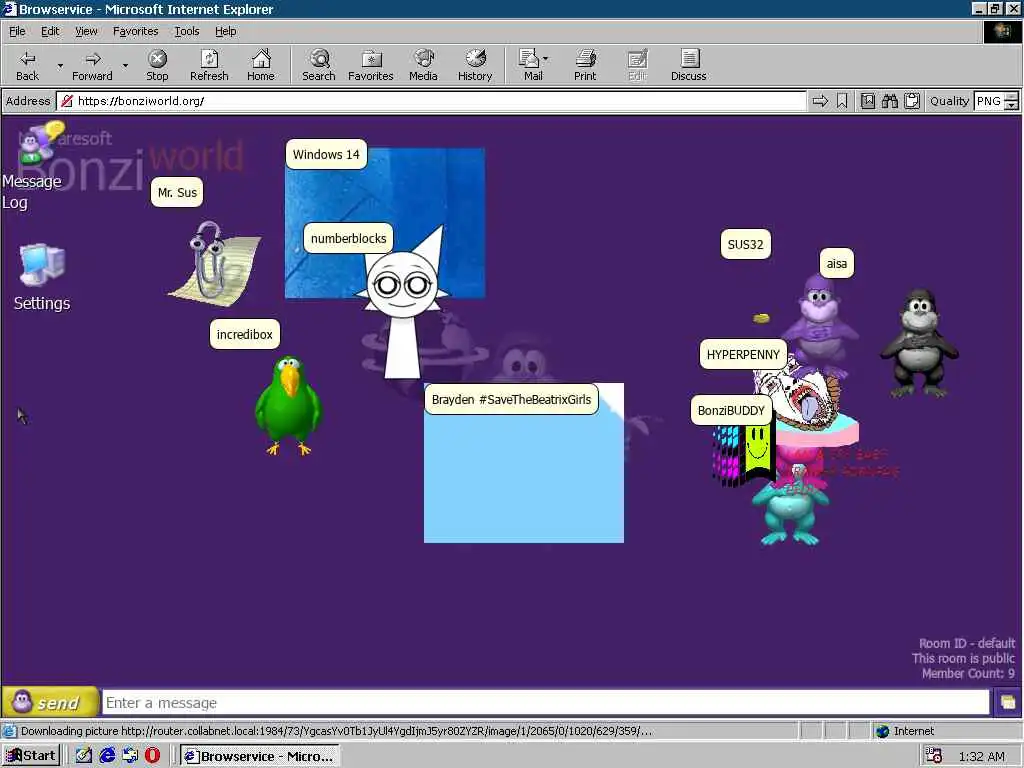Click the binoculars find icon
The image size is (1024, 768).
click(x=889, y=101)
